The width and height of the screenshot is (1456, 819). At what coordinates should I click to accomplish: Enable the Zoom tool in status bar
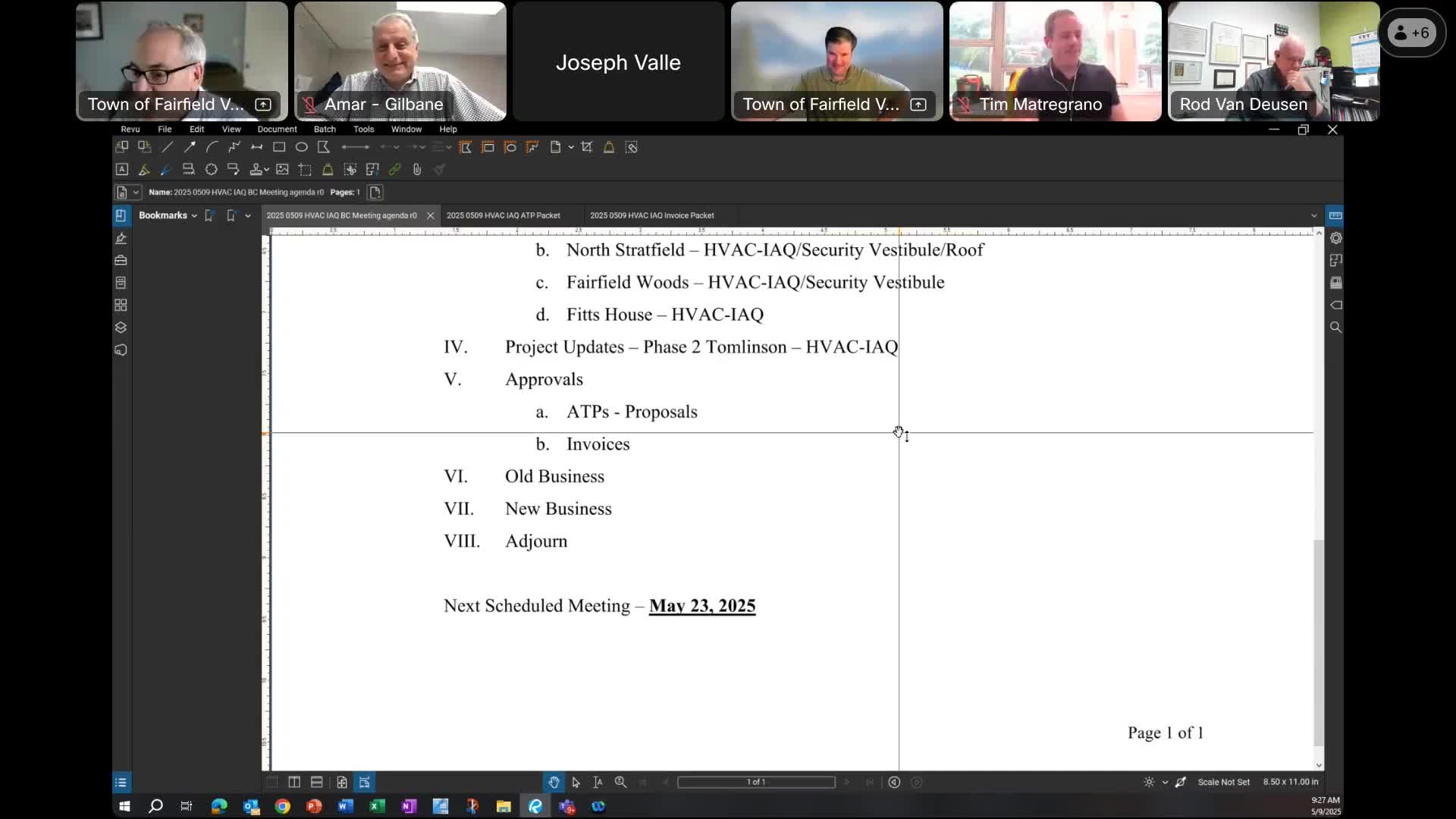620,782
